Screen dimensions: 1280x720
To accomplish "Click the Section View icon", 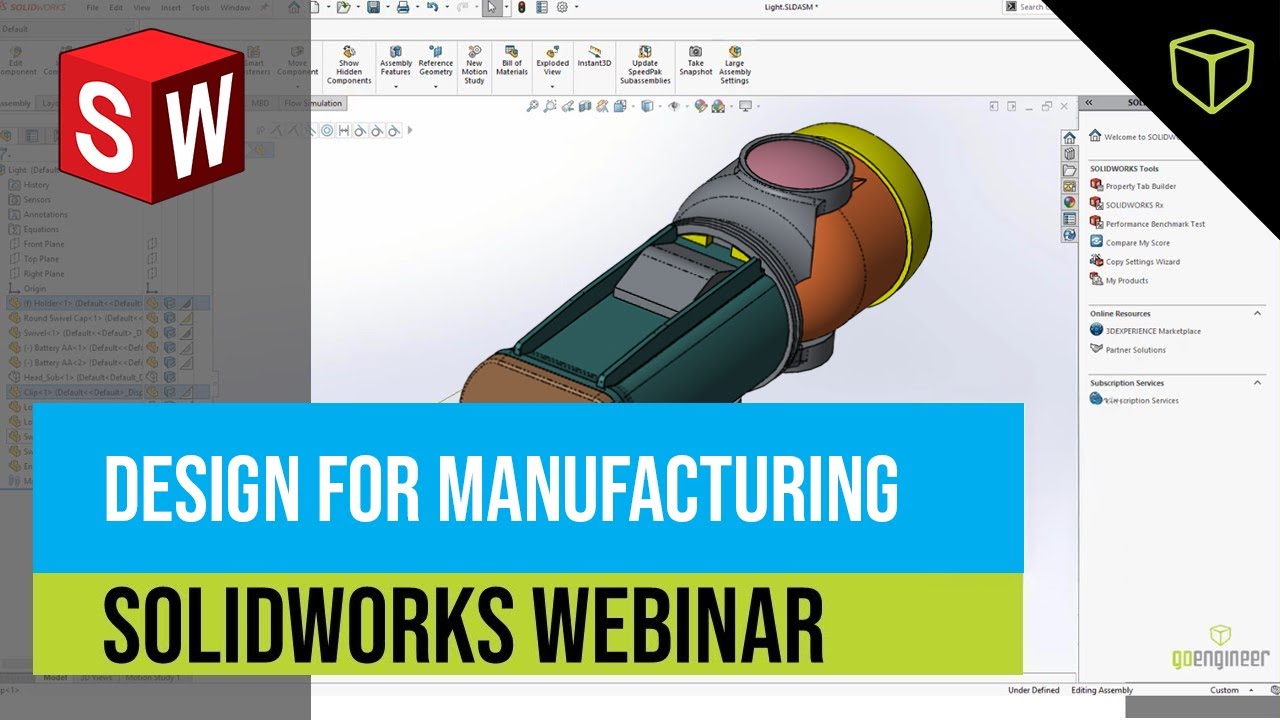I will 585,105.
